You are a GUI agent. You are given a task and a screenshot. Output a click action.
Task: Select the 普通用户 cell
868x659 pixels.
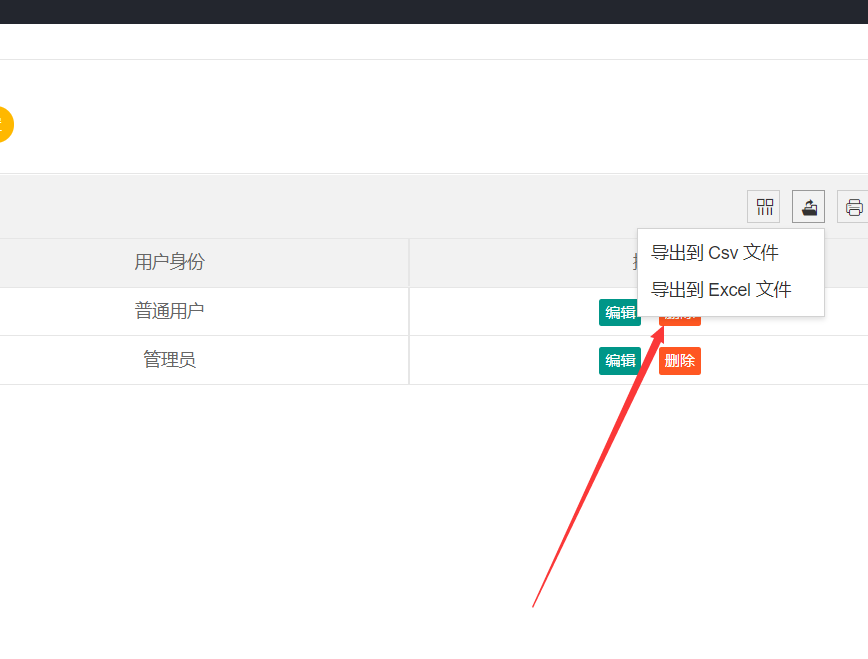169,311
